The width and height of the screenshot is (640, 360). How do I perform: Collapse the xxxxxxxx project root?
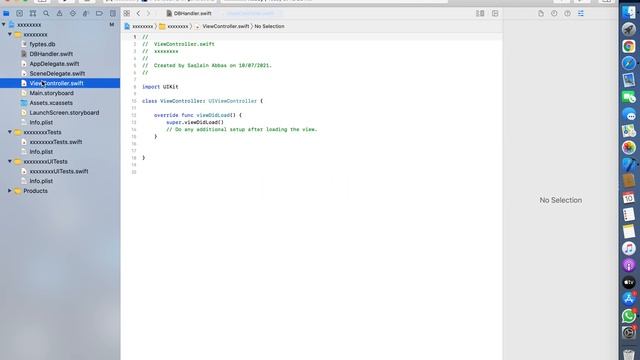pyautogui.click(x=4, y=25)
